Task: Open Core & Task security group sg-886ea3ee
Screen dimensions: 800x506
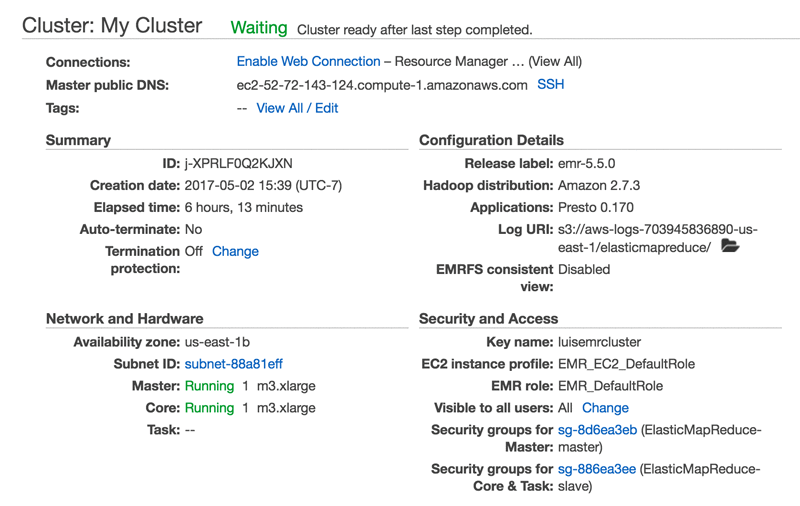Action: [597, 469]
